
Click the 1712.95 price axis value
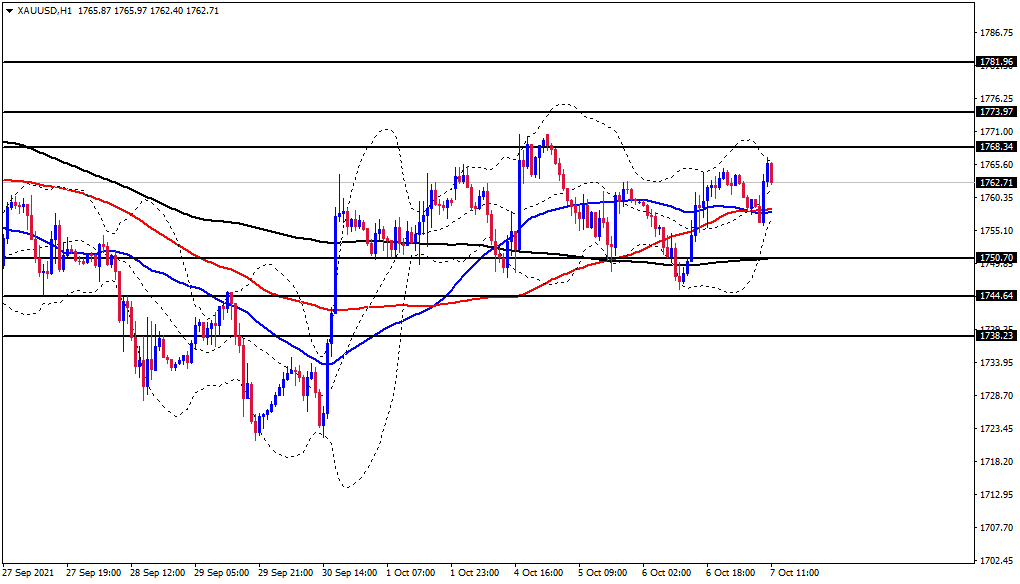coord(997,495)
